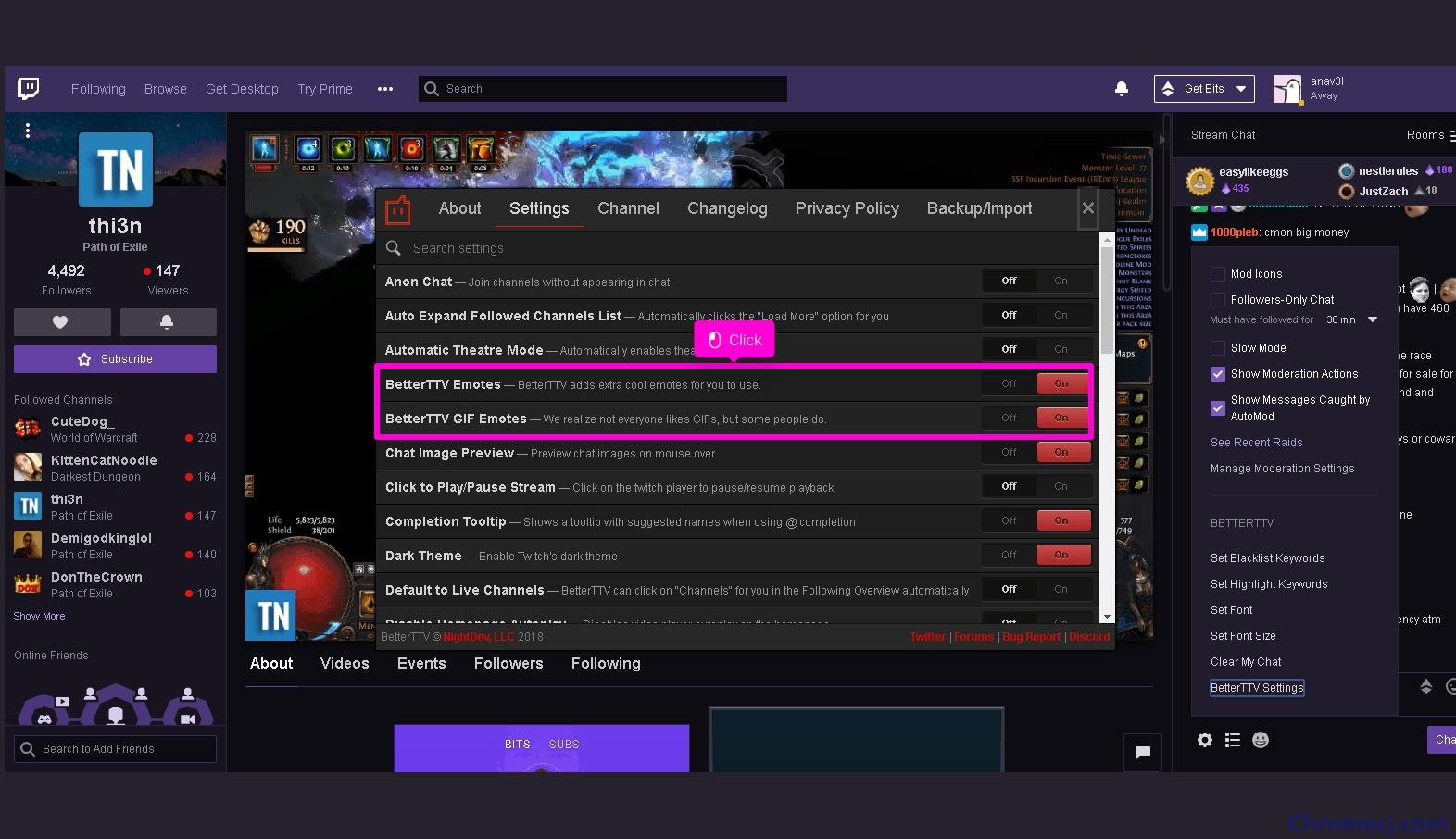
Task: Close the BetterTTV settings panel
Action: pyautogui.click(x=1088, y=208)
